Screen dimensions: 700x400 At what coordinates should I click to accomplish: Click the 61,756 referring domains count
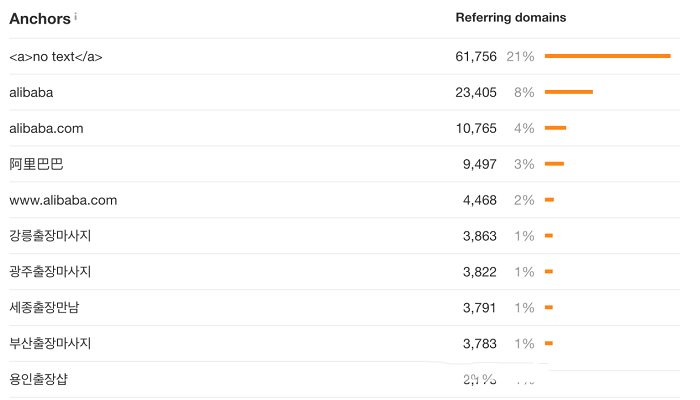pos(476,56)
